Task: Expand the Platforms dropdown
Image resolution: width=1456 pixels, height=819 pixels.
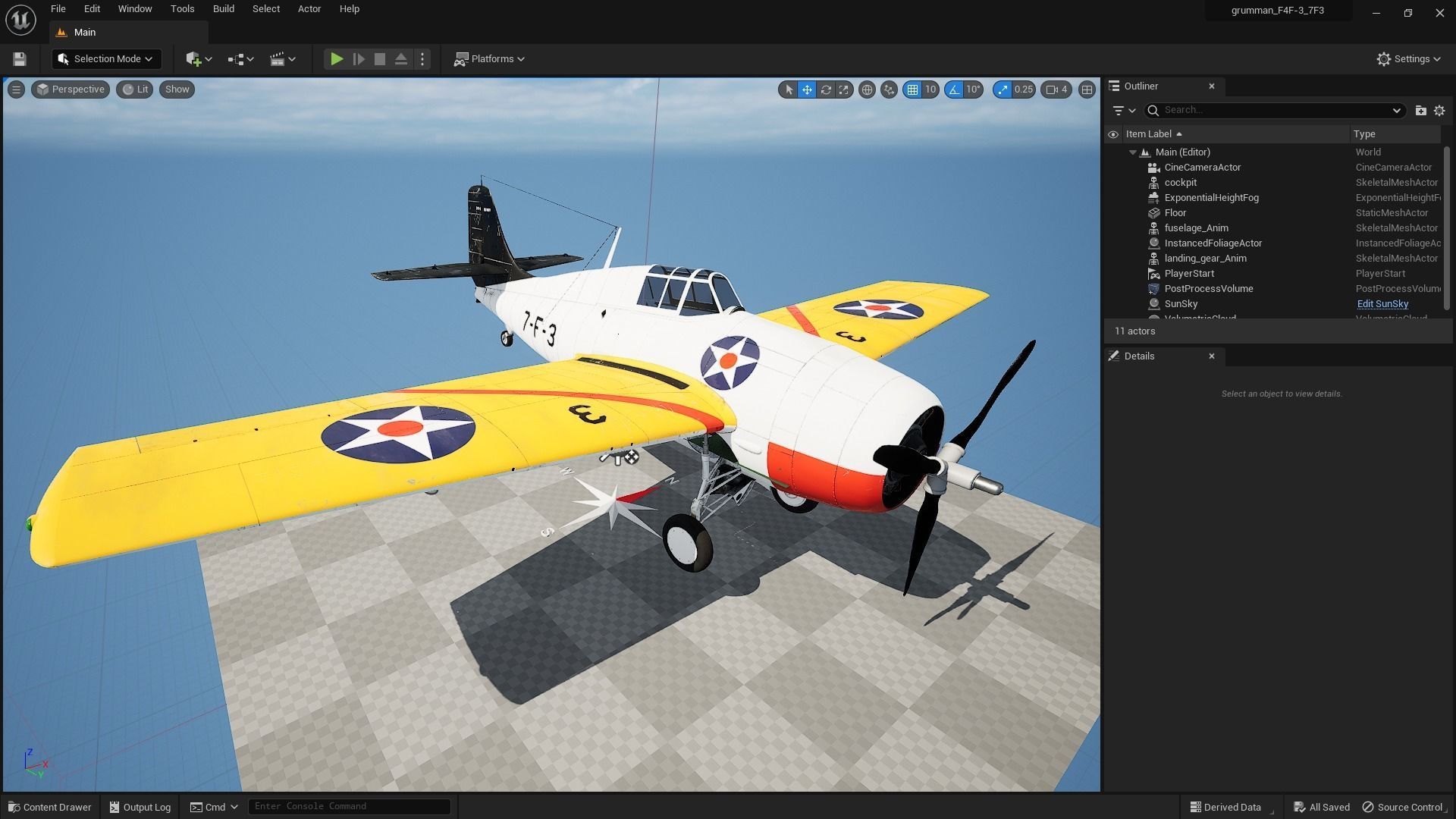Action: click(x=489, y=59)
